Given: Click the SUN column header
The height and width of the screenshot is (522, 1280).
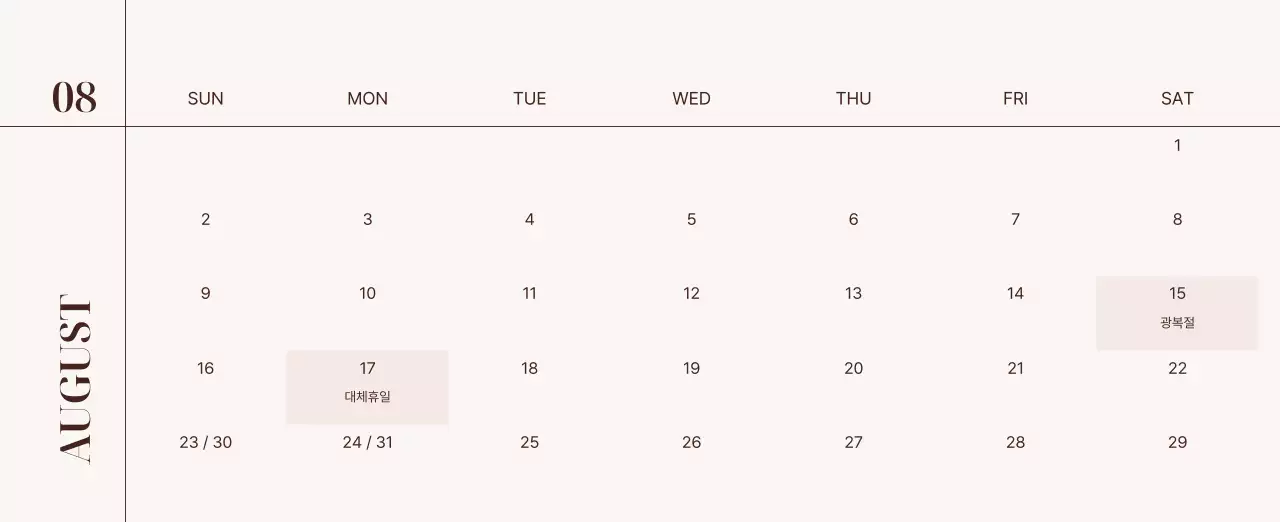Looking at the screenshot, I should point(205,98).
